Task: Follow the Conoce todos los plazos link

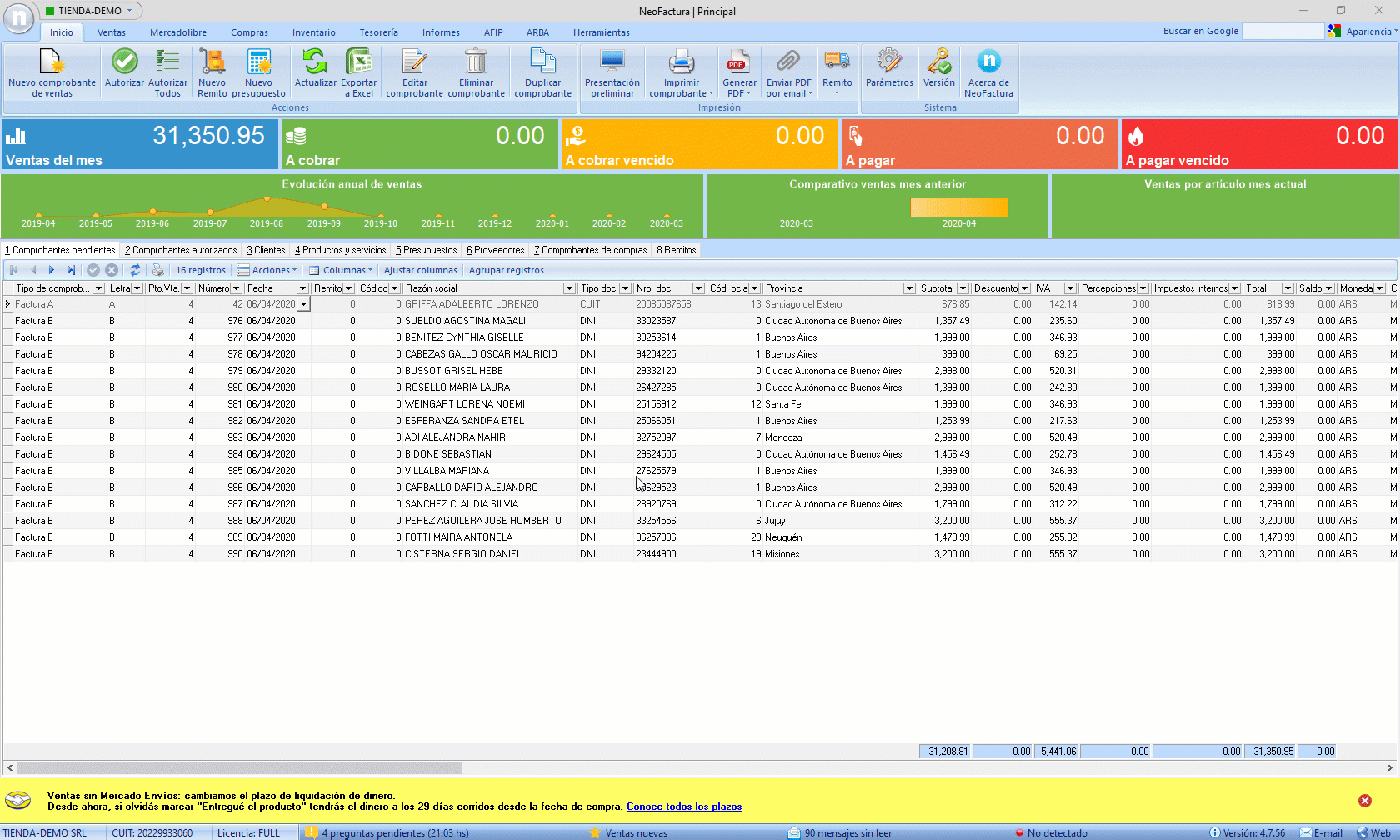Action: (683, 807)
